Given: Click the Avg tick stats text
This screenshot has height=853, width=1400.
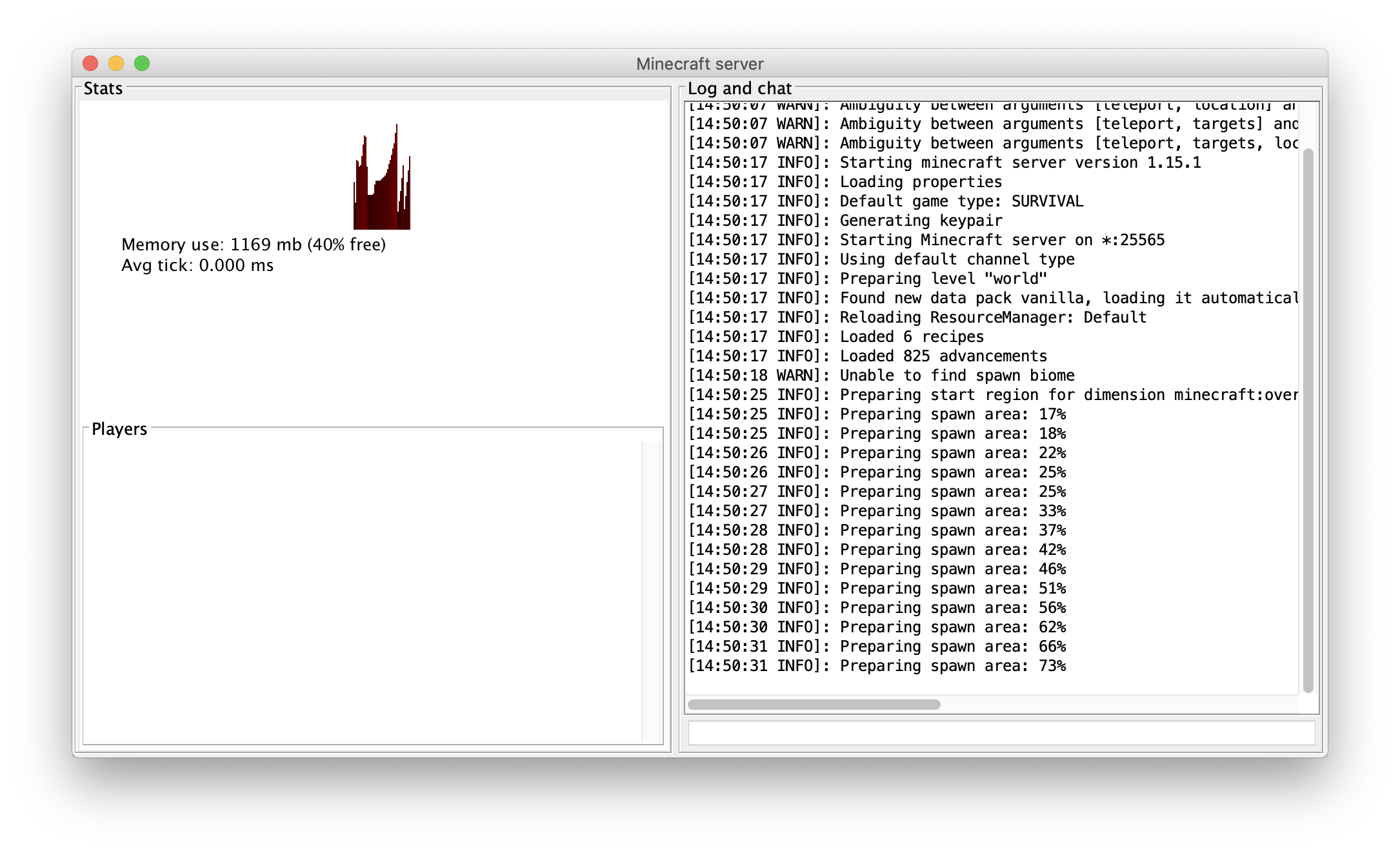Looking at the screenshot, I should tap(197, 265).
